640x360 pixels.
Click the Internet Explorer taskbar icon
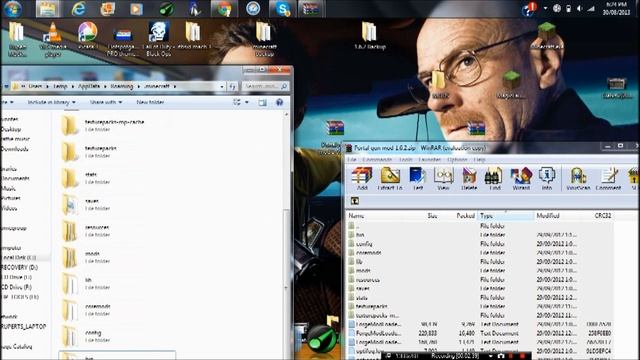click(78, 9)
